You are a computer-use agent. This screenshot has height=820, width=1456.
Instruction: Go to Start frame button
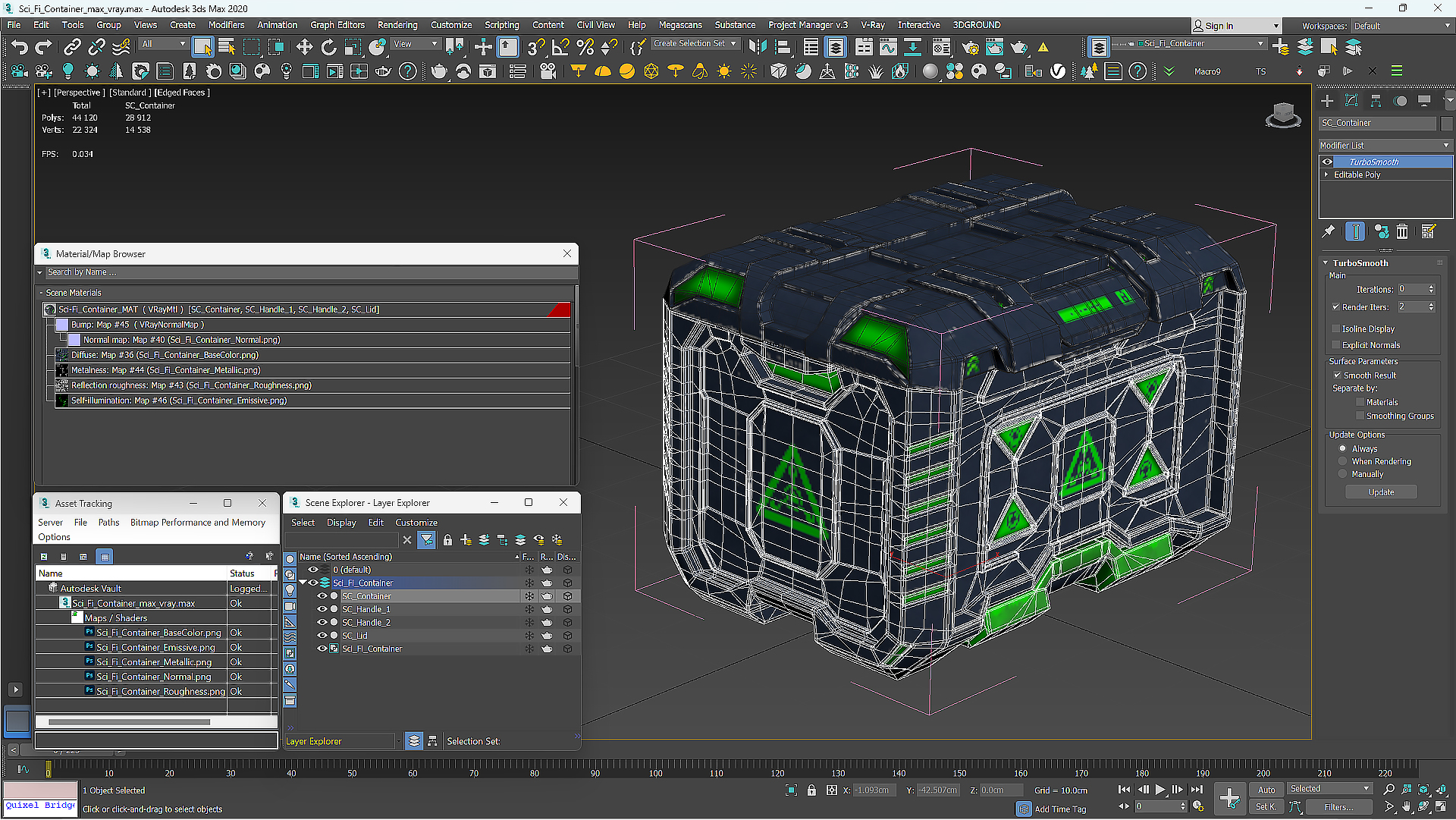tap(1124, 790)
